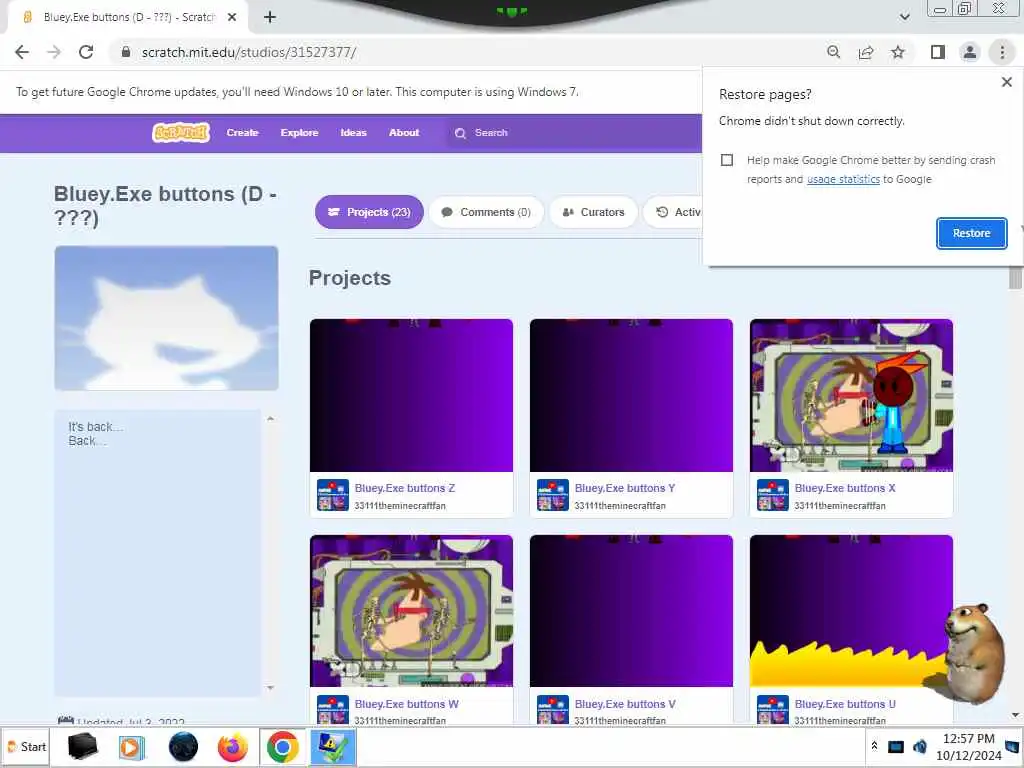The width and height of the screenshot is (1024, 768).
Task: Click the Restore button
Action: [x=971, y=233]
